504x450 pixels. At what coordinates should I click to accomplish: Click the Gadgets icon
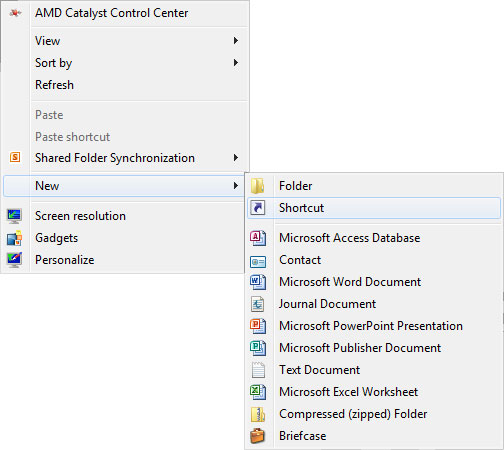click(14, 238)
